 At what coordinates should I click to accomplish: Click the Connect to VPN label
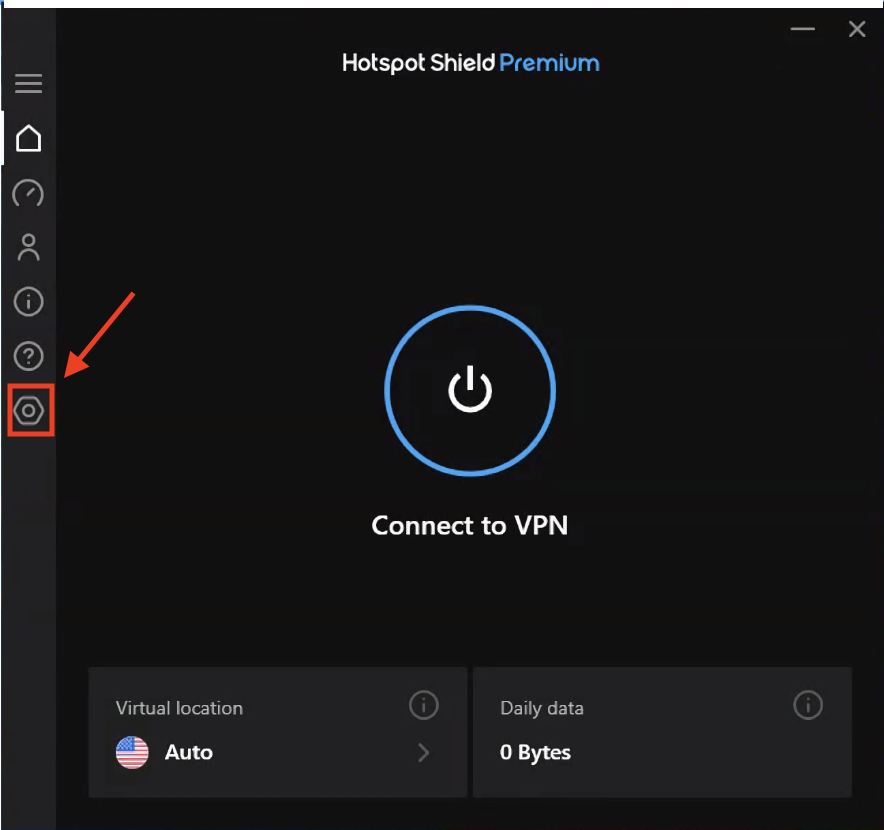(470, 526)
